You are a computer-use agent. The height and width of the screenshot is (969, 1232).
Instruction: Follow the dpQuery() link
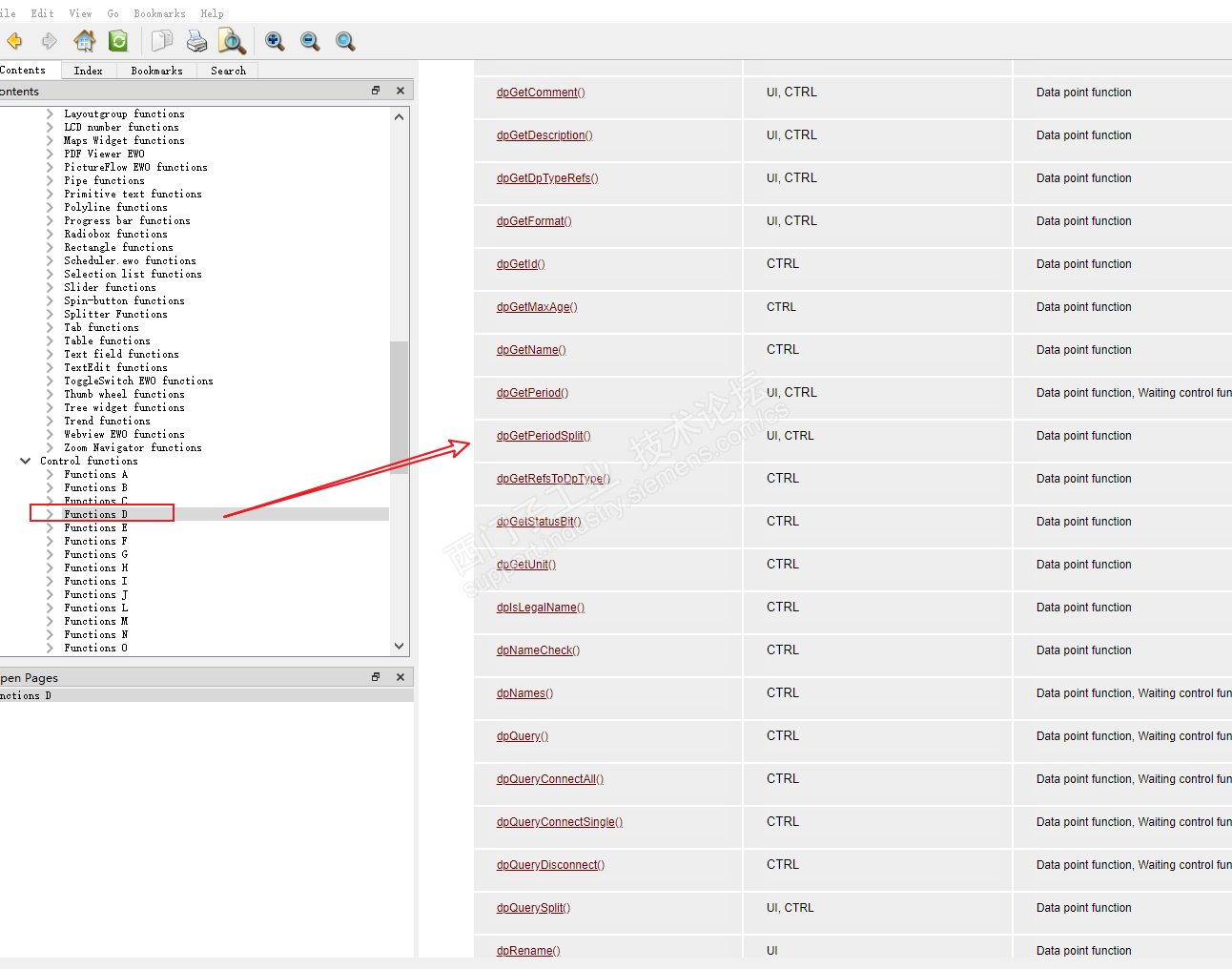523,736
